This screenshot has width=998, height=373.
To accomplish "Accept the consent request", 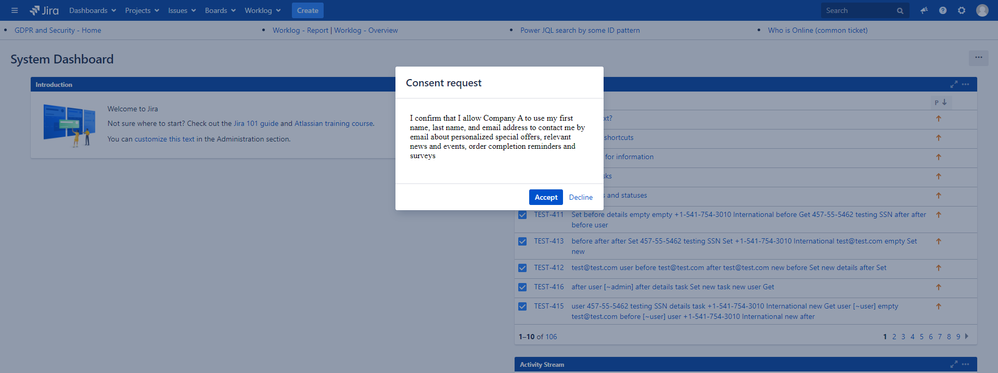I will [x=545, y=197].
